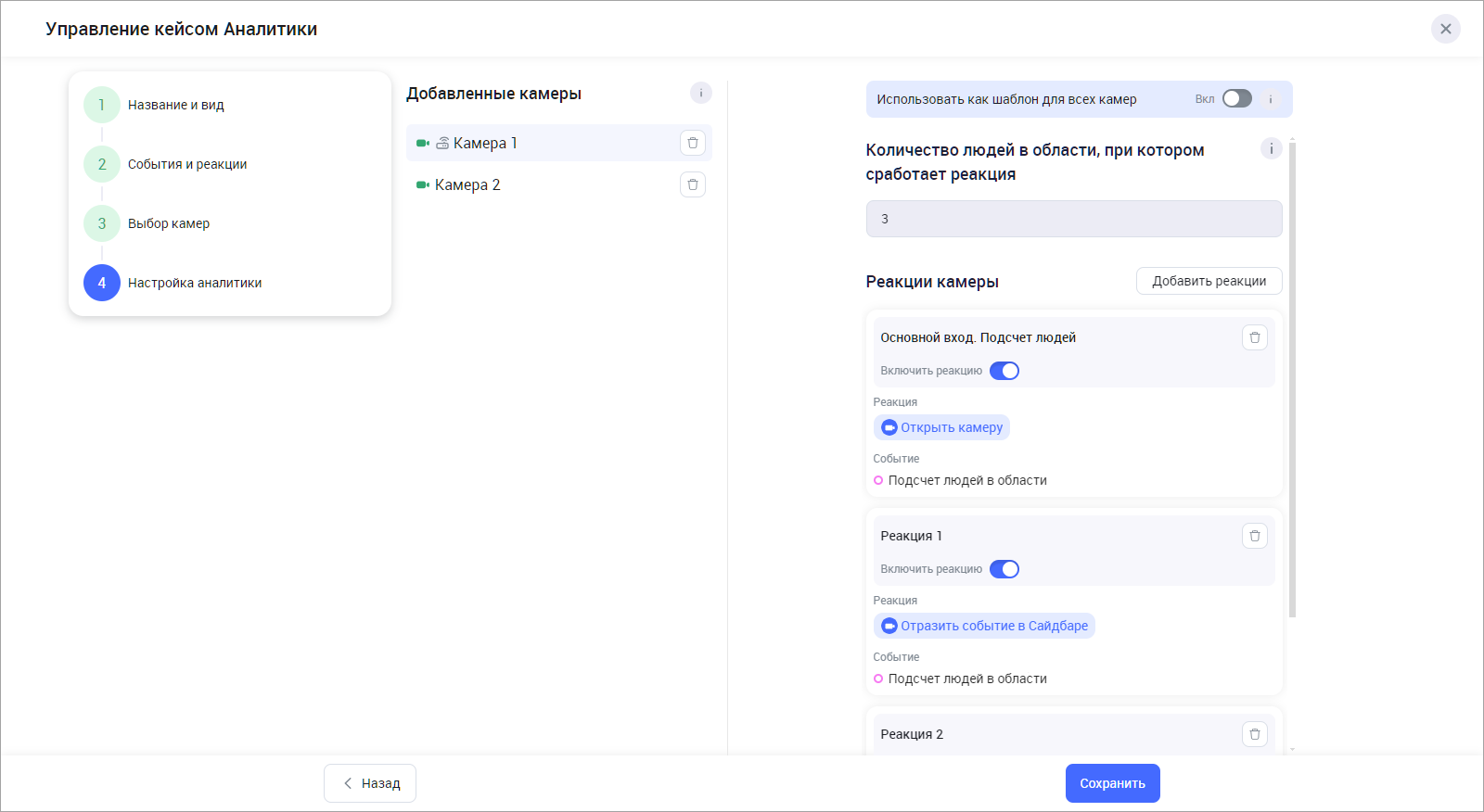Click the people count input field
Screen dimensions: 1484x812
pos(1073,219)
